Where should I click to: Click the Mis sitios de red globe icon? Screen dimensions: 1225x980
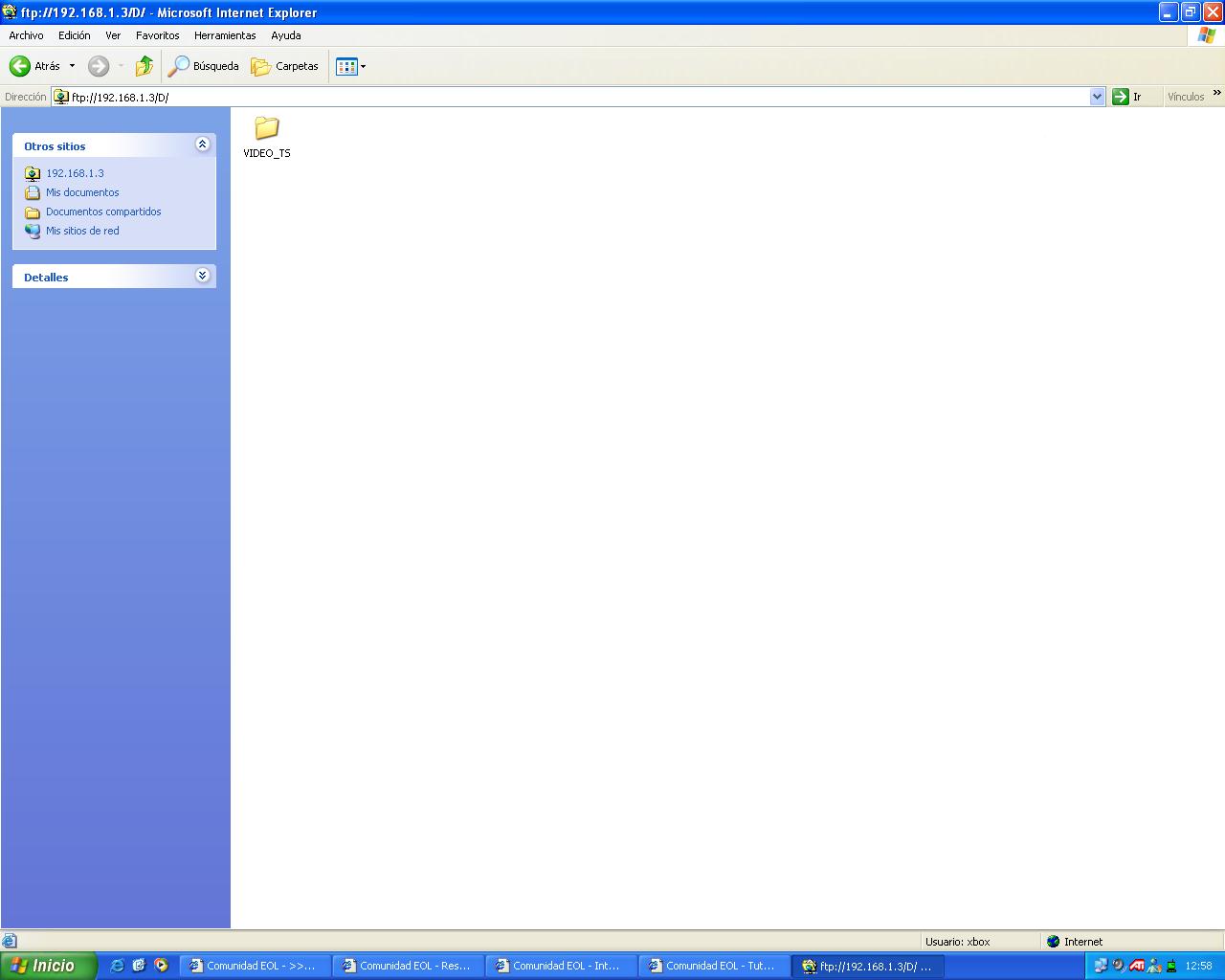pos(33,231)
